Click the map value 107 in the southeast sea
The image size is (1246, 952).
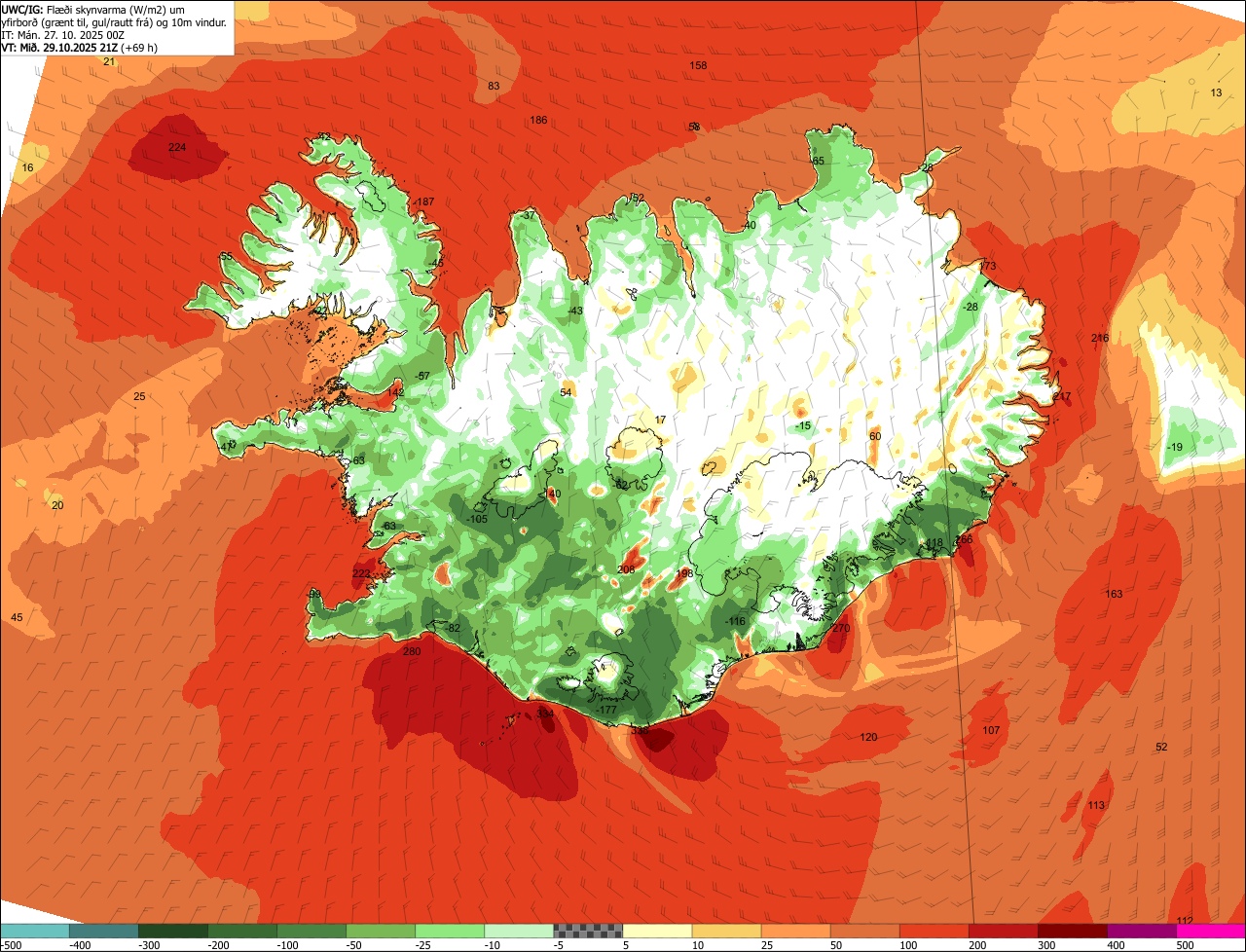pos(991,730)
